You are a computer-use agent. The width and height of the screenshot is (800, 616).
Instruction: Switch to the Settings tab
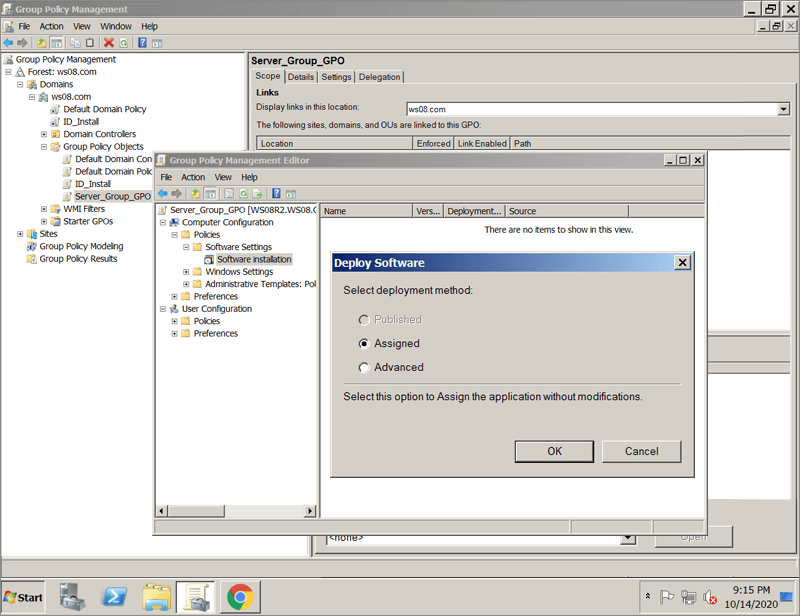[336, 77]
